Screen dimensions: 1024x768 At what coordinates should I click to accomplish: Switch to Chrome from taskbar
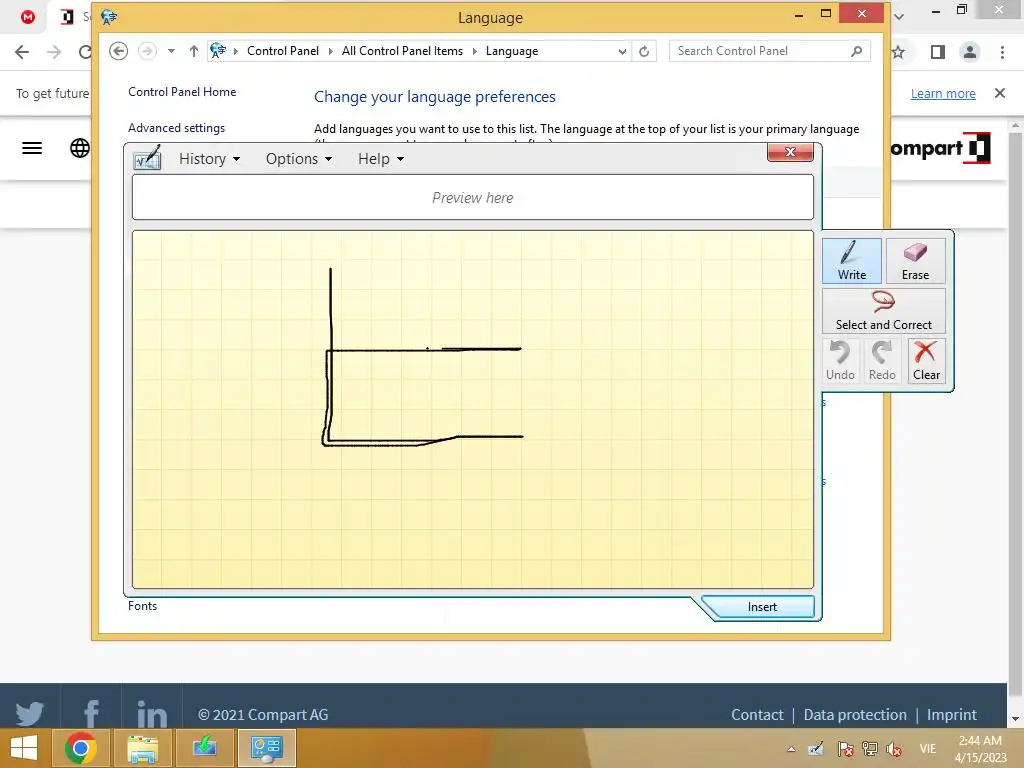coord(81,748)
